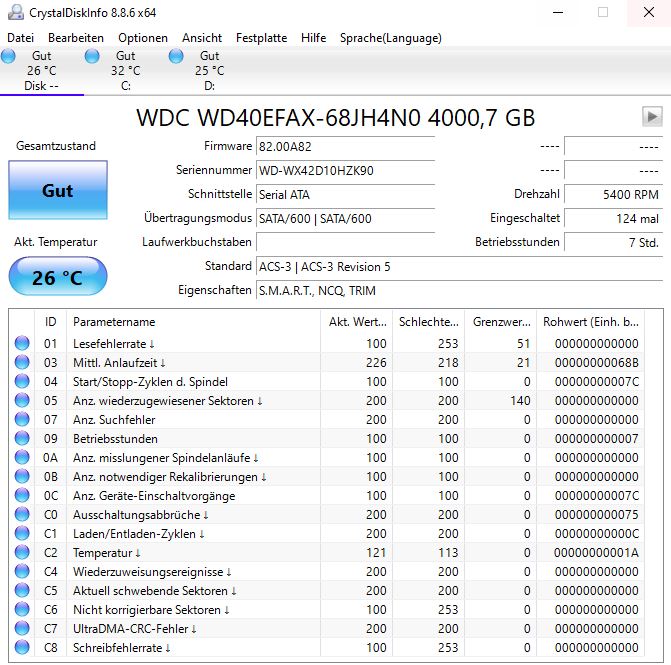Click status orb for 09 Betriebsstunden row
Image resolution: width=671 pixels, height=665 pixels.
(22, 438)
